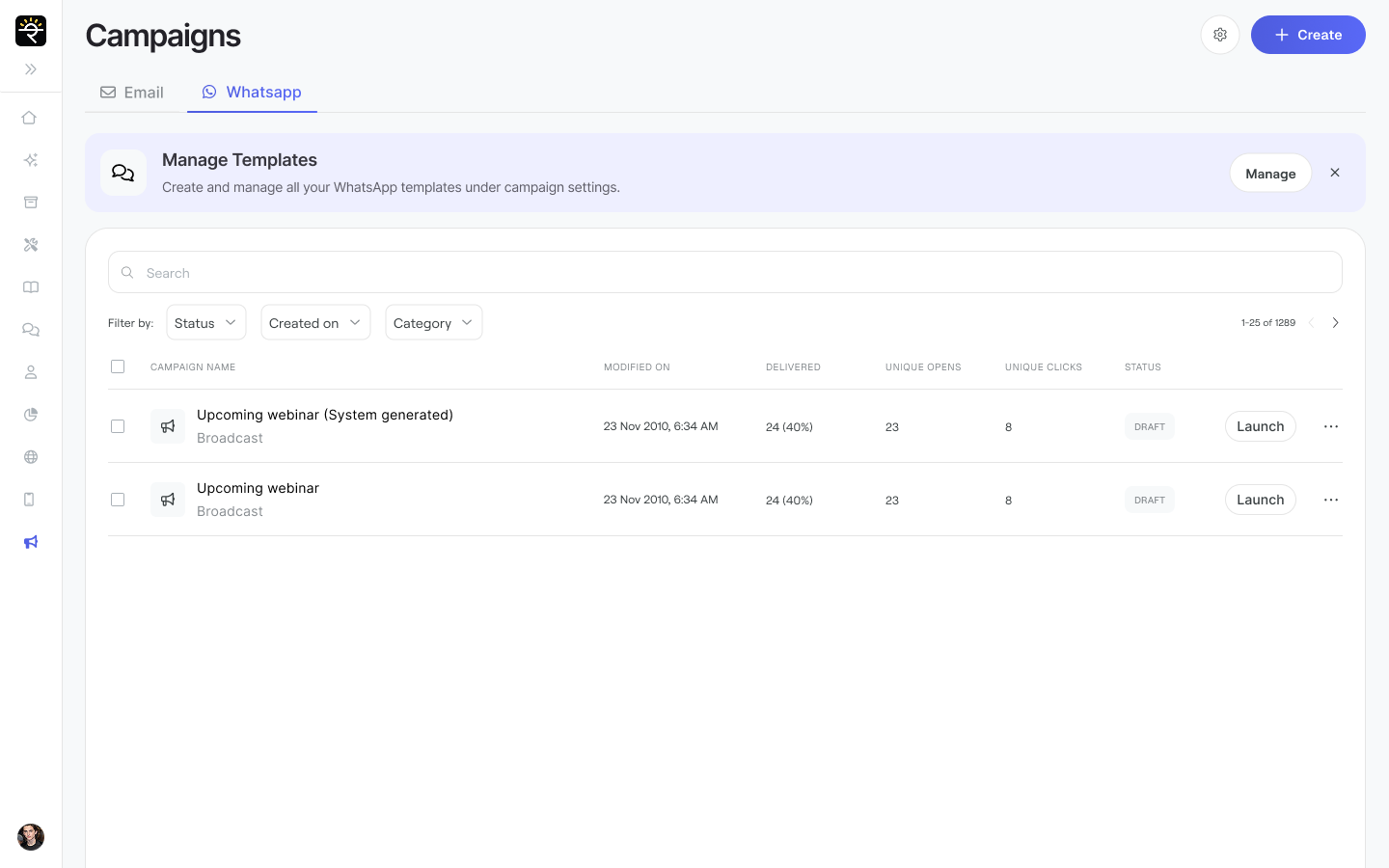
Task: Select the Whatsapp tab
Action: click(x=252, y=93)
